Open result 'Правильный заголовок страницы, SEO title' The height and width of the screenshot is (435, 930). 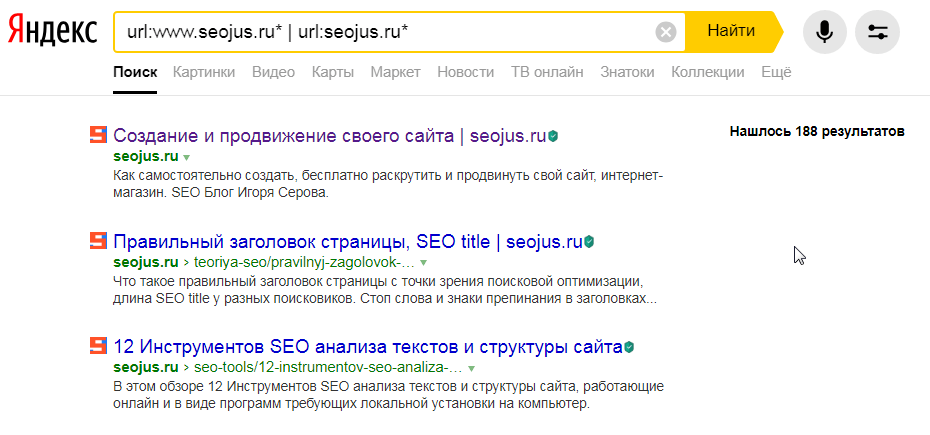pos(348,242)
